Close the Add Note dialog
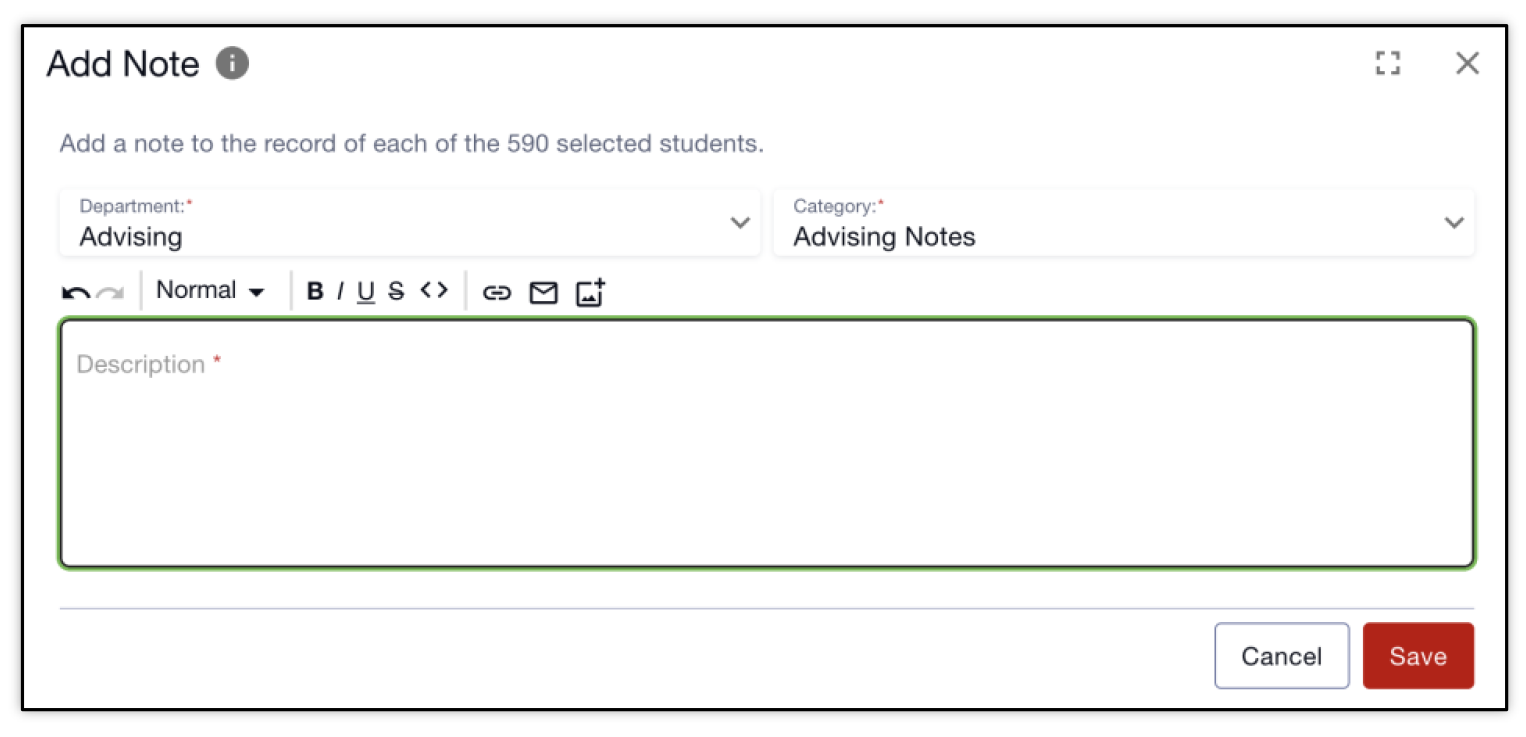 [x=1466, y=64]
